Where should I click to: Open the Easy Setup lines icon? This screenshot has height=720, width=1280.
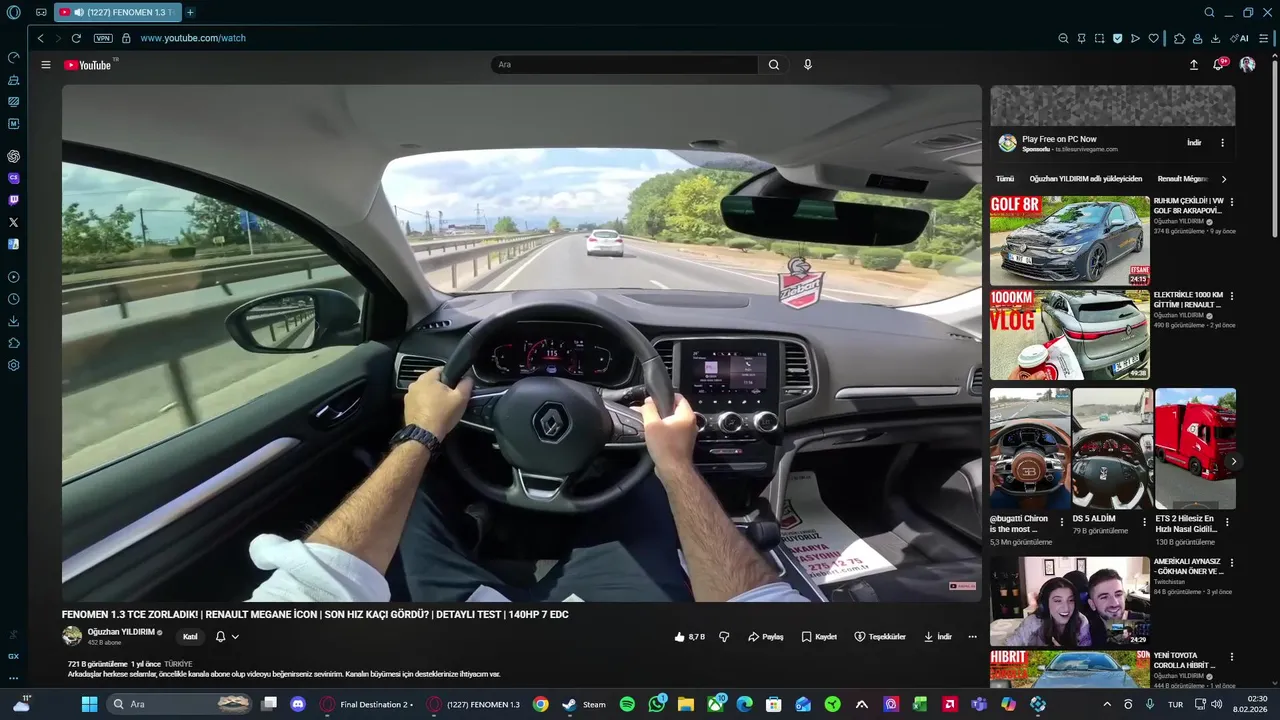coord(1264,38)
